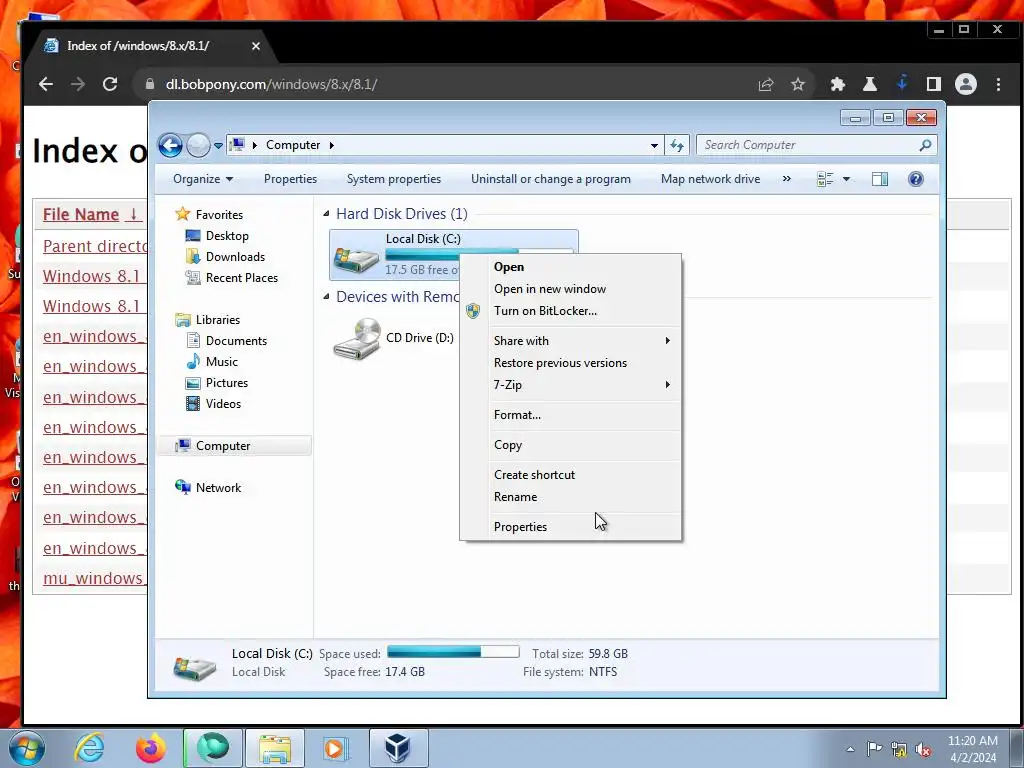Click System properties toolbar button
The width and height of the screenshot is (1024, 768).
tap(394, 179)
